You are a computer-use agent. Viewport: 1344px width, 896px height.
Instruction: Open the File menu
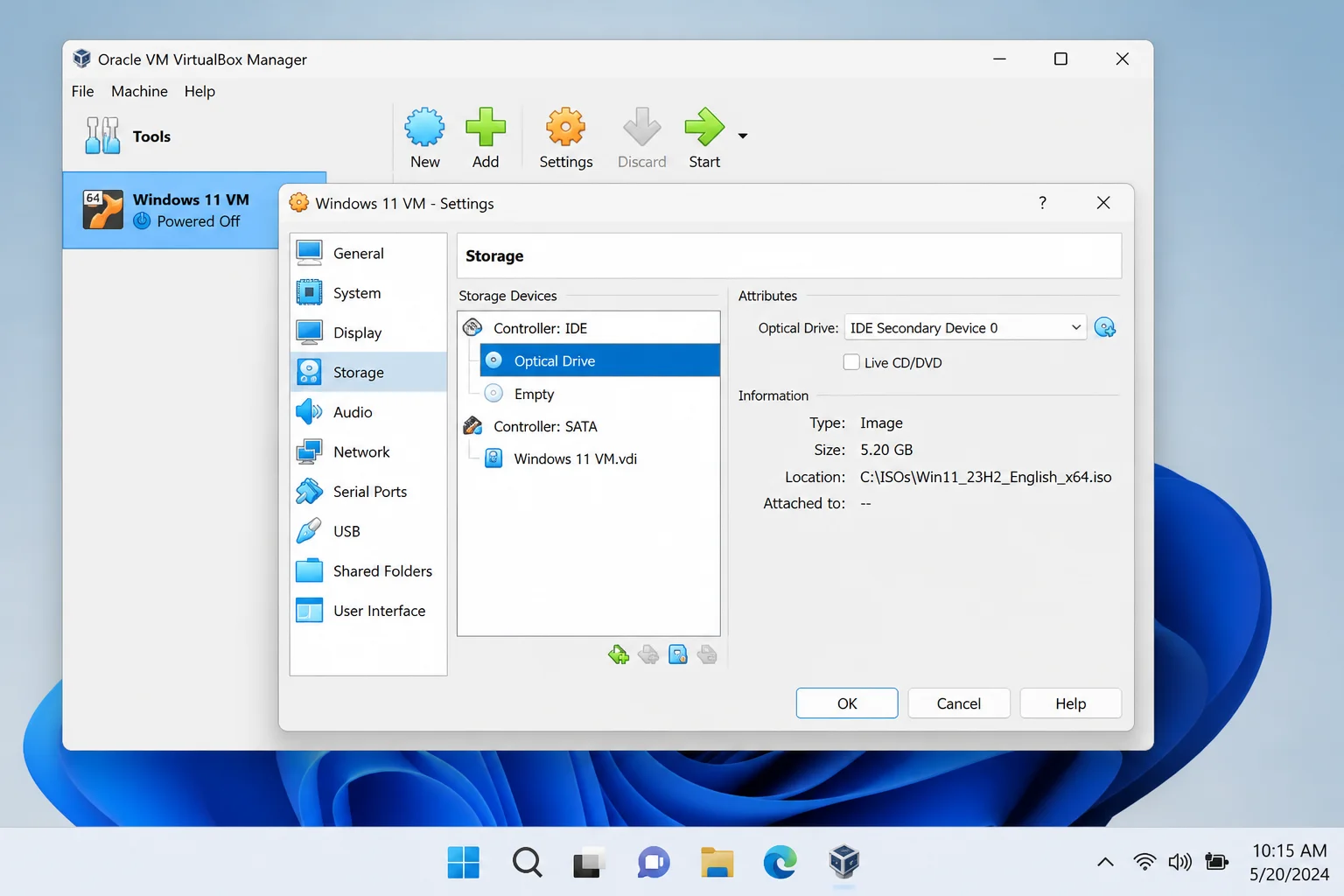click(x=82, y=91)
